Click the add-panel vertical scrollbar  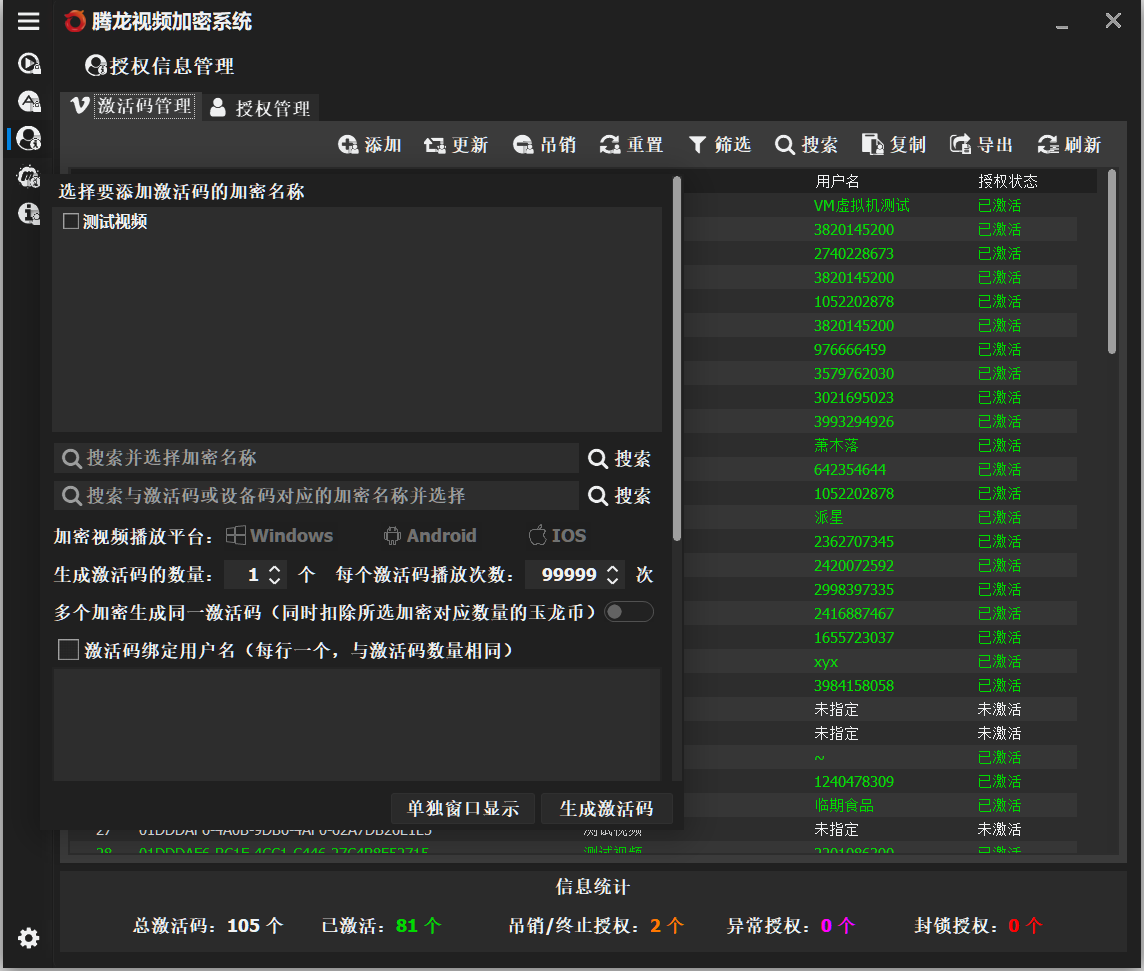(677, 357)
